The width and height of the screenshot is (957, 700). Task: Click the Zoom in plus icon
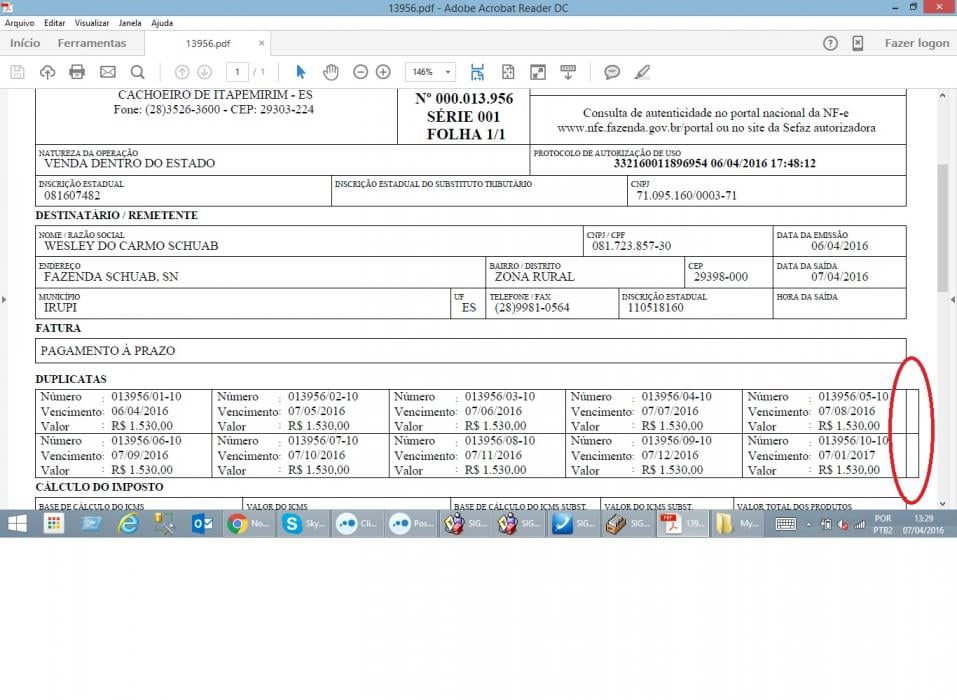tap(383, 72)
